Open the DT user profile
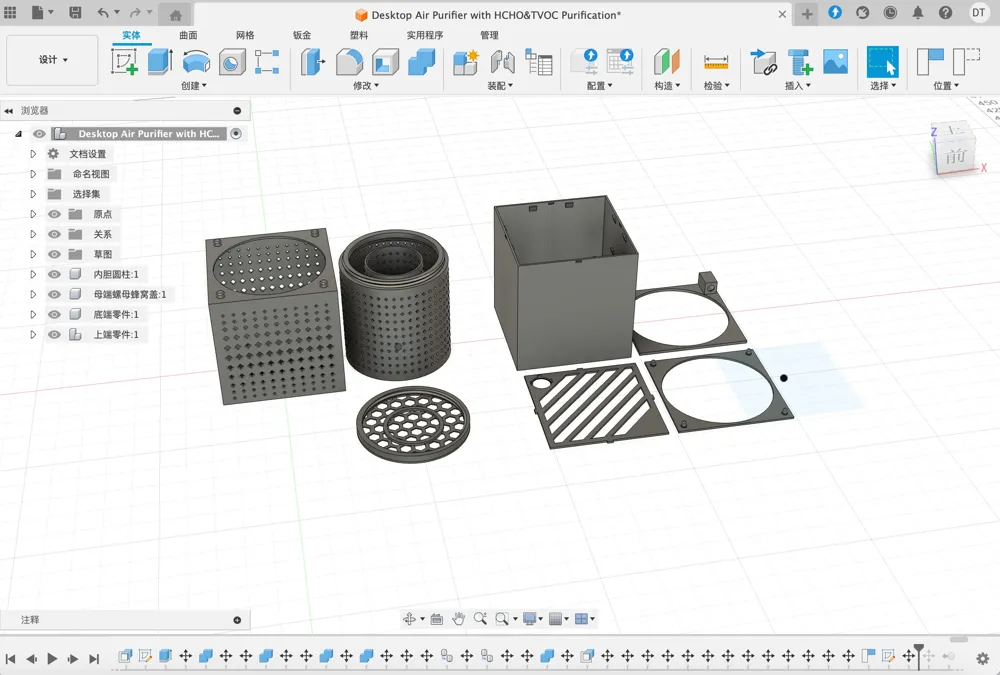1000x675 pixels. tap(978, 13)
